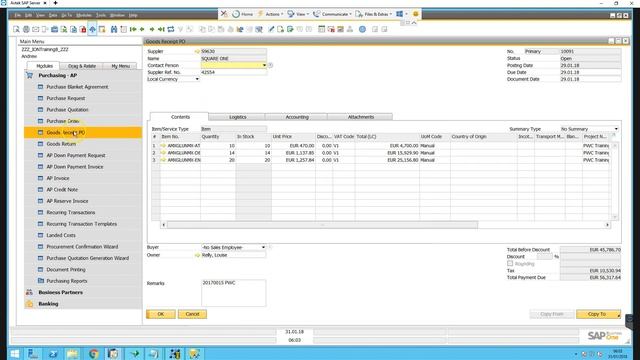The height and width of the screenshot is (360, 640).
Task: Follow the Supplier golden link arrow
Action: (198, 51)
